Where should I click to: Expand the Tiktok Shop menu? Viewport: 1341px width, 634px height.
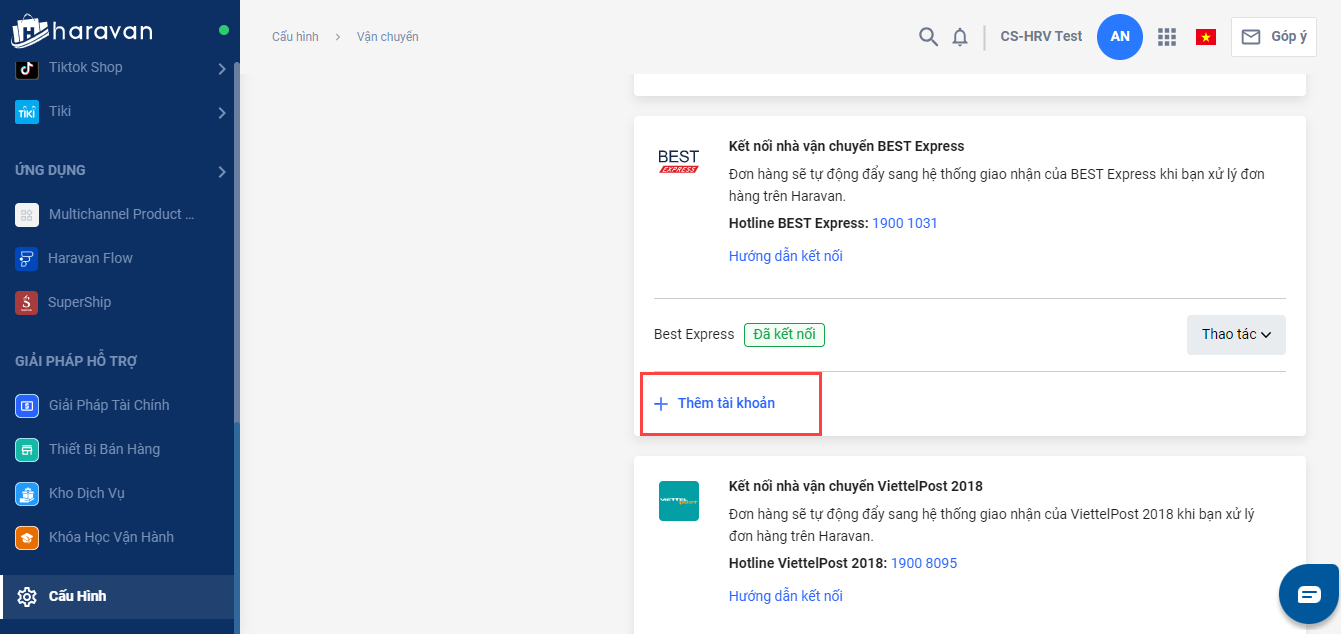point(222,68)
